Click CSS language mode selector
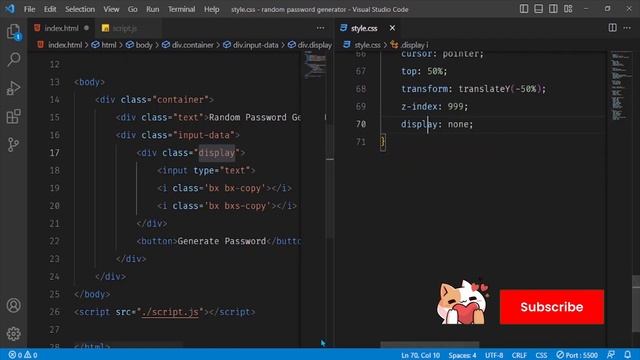640x360 pixels. tap(541, 355)
